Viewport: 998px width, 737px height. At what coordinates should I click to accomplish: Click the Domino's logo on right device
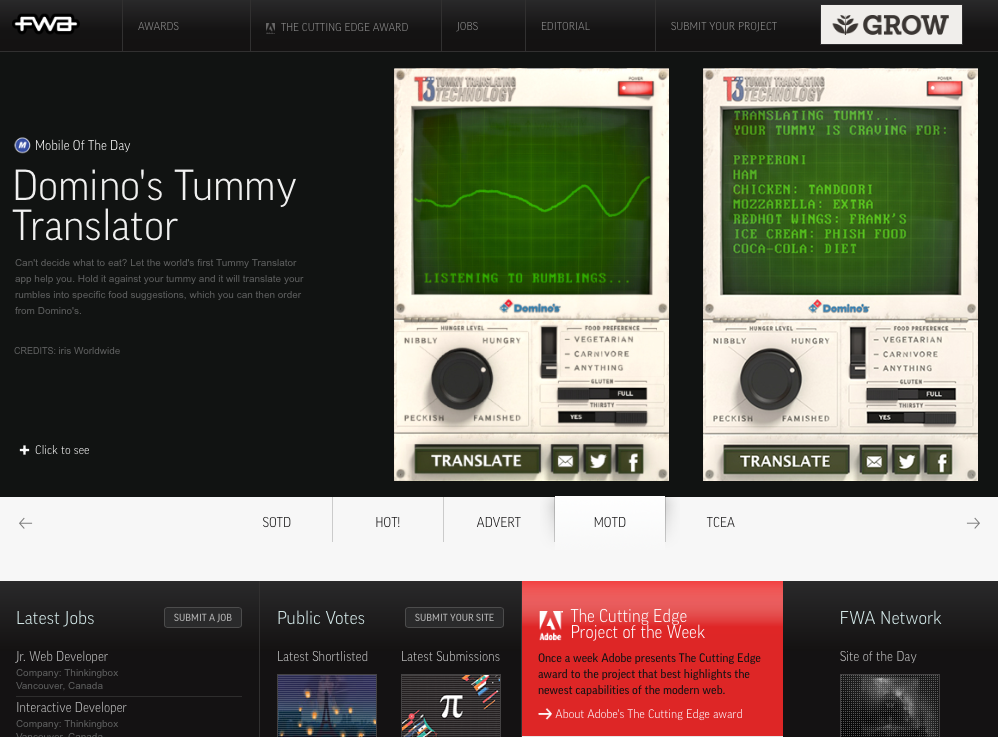tap(839, 307)
